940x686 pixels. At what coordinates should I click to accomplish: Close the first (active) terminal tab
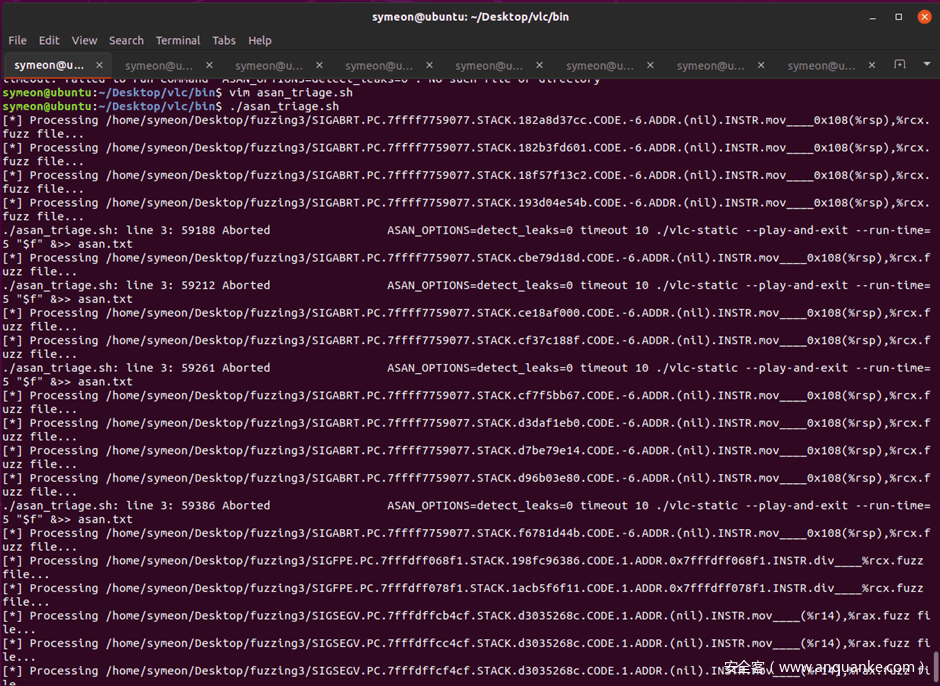tap(99, 66)
